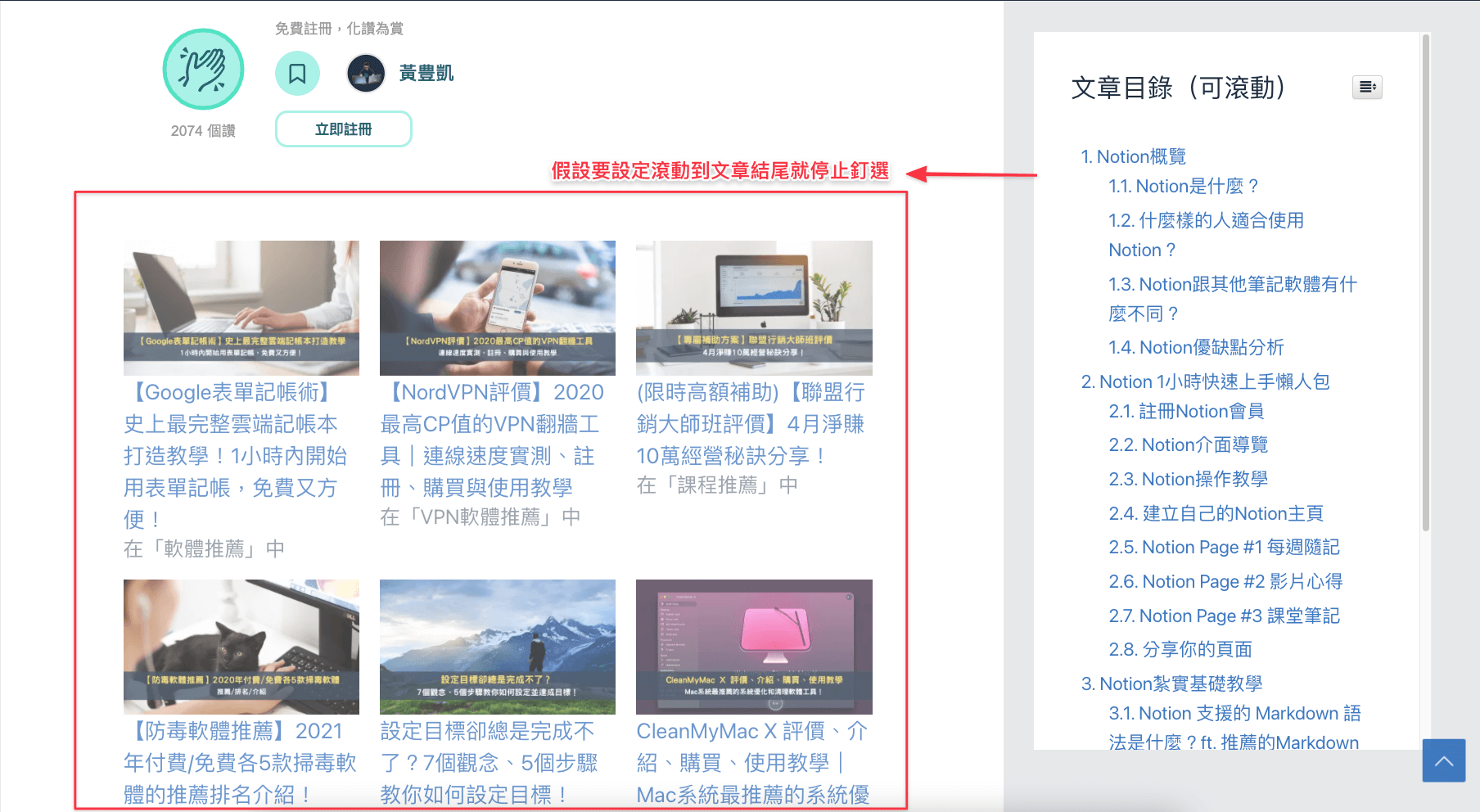Open the author name 黃豊凱 link
This screenshot has width=1480, height=812.
click(x=426, y=74)
